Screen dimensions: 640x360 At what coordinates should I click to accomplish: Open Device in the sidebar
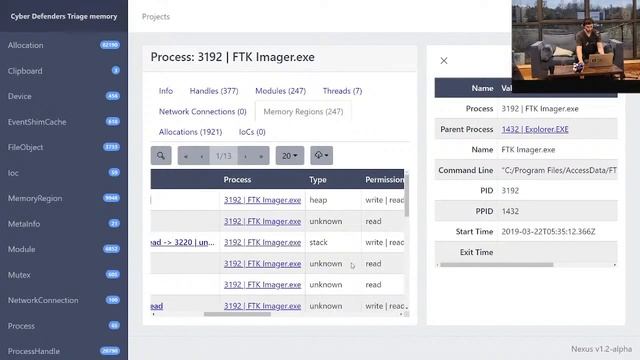pos(64,96)
